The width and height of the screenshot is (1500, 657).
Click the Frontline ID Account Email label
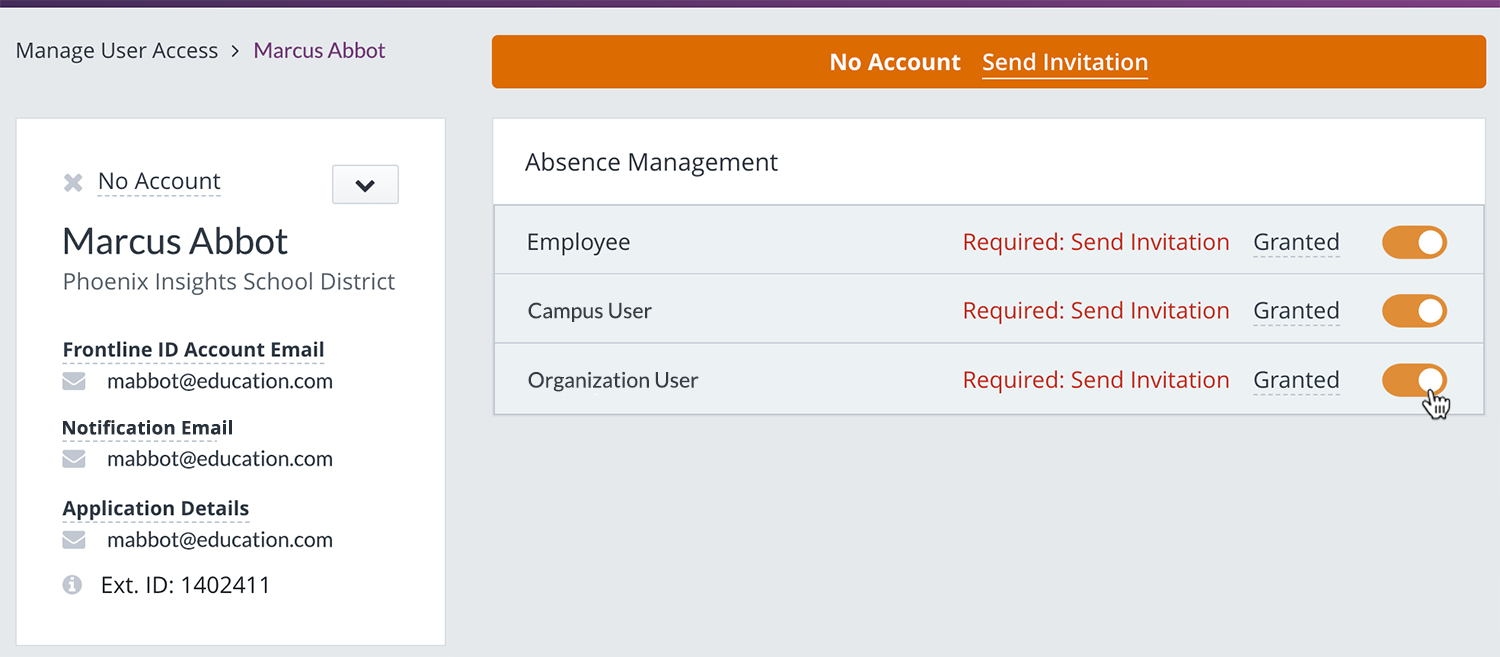click(x=193, y=350)
